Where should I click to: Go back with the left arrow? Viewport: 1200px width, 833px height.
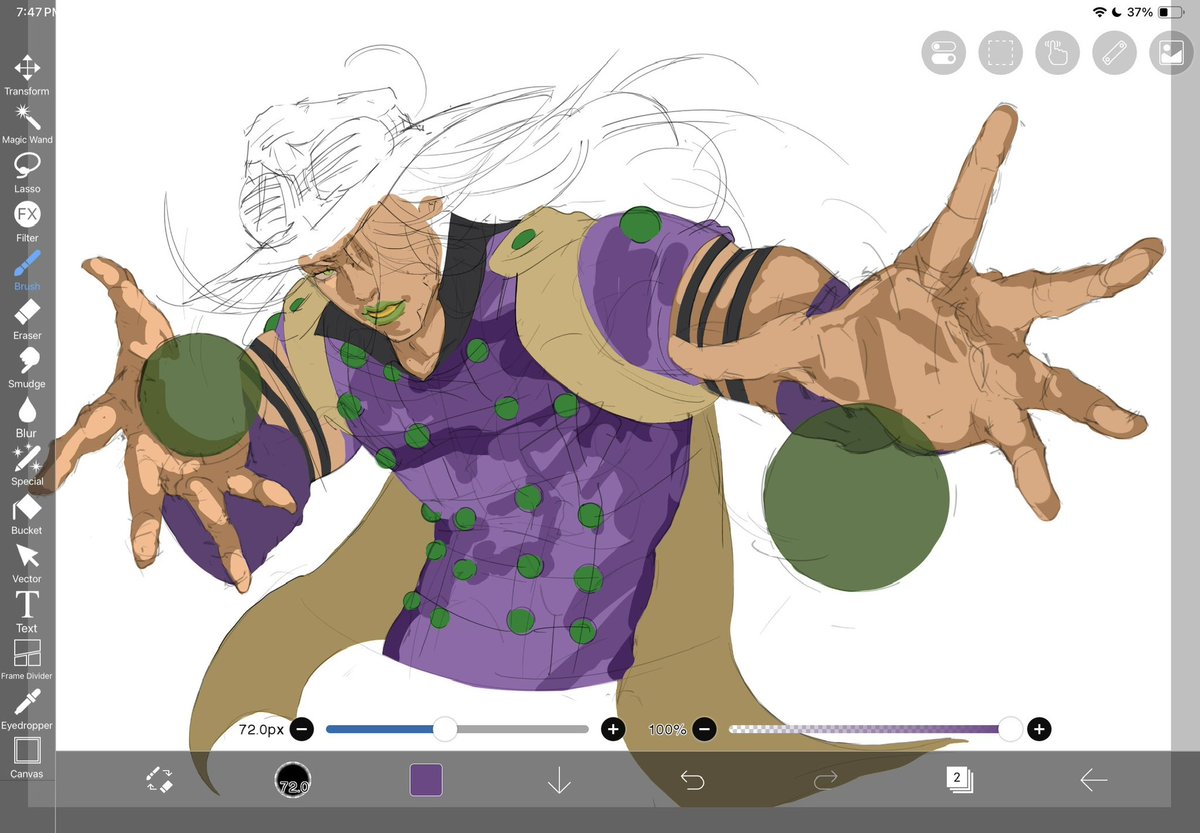pos(1093,780)
